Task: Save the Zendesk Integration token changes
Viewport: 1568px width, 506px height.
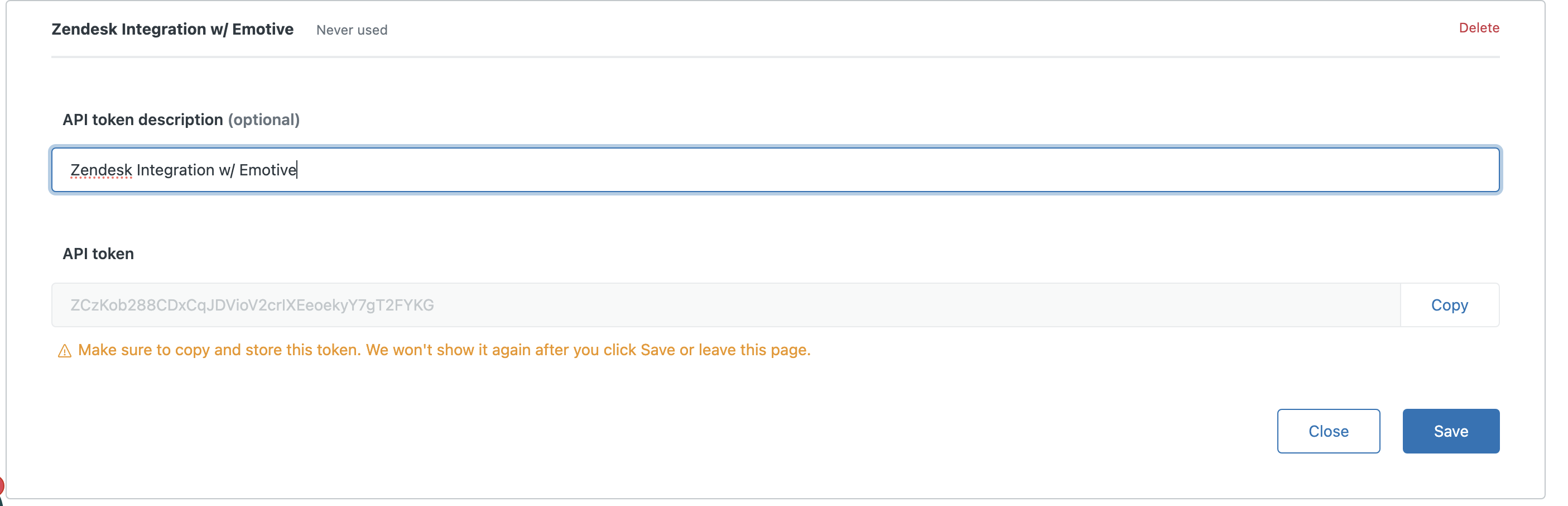Action: (x=1450, y=431)
